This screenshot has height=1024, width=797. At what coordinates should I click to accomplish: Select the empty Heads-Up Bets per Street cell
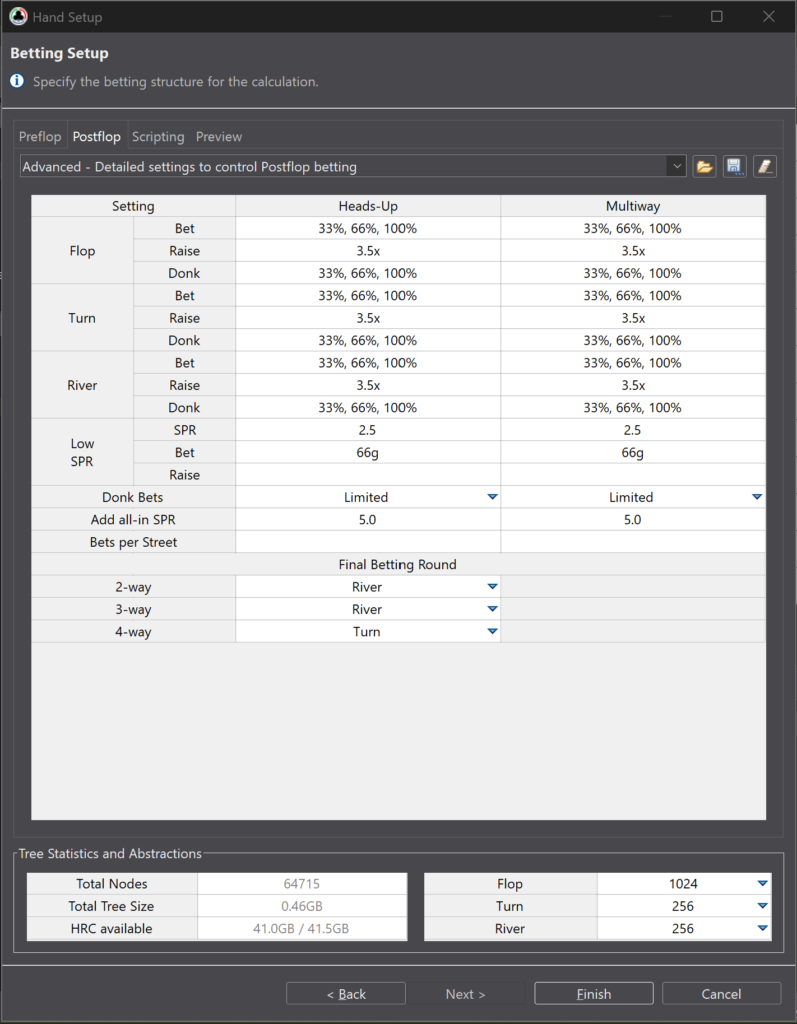368,542
